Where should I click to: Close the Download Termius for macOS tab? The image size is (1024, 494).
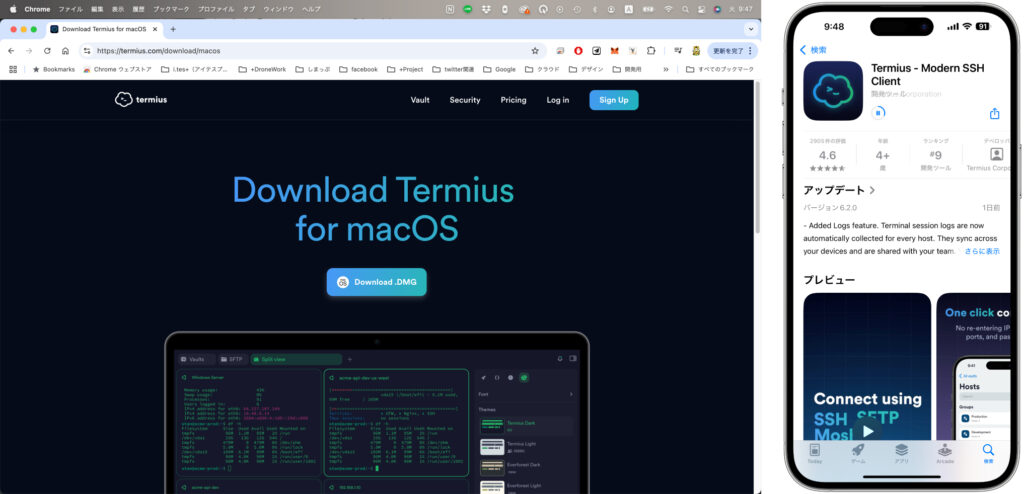pyautogui.click(x=154, y=29)
